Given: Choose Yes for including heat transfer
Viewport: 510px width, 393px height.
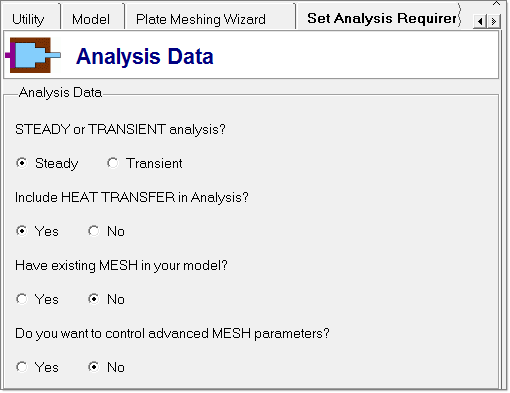Looking at the screenshot, I should coord(22,231).
